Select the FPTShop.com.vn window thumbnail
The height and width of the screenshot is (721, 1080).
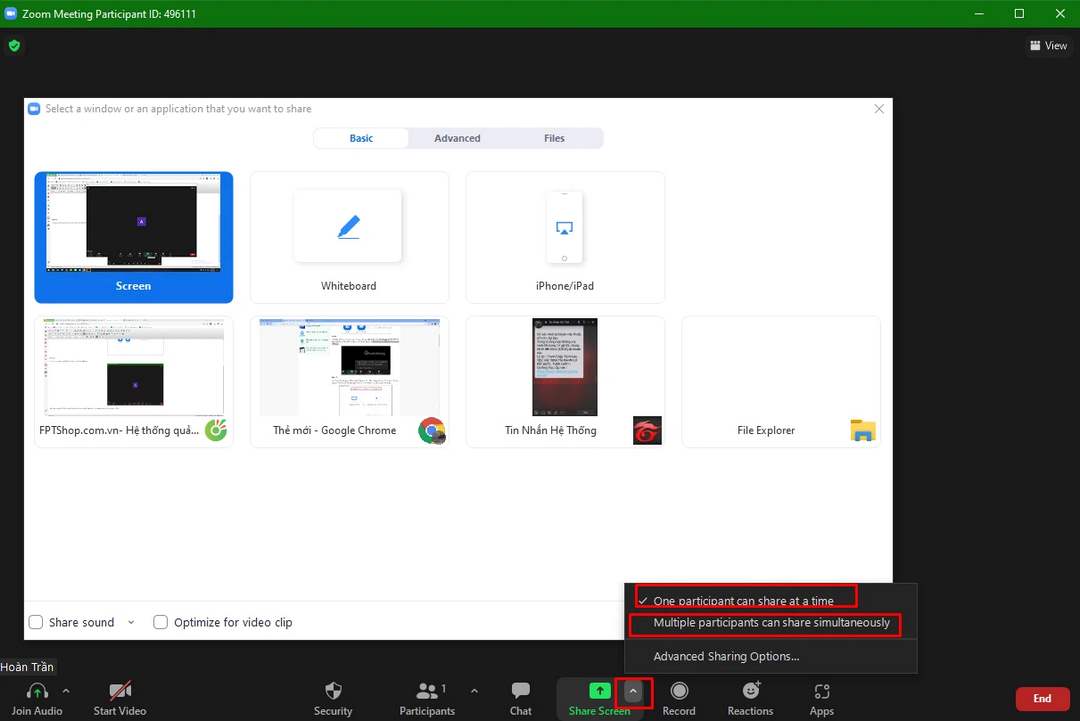click(x=134, y=382)
